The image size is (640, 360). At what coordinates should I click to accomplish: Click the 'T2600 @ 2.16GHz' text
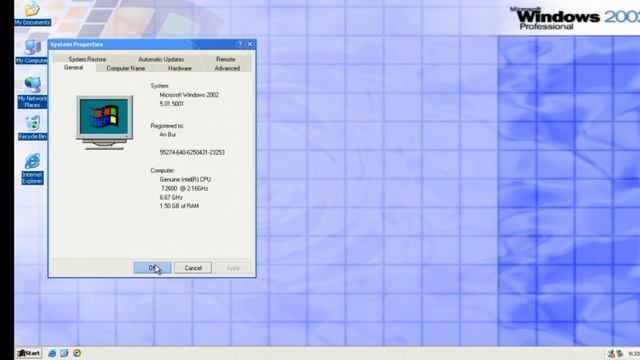[x=184, y=189]
